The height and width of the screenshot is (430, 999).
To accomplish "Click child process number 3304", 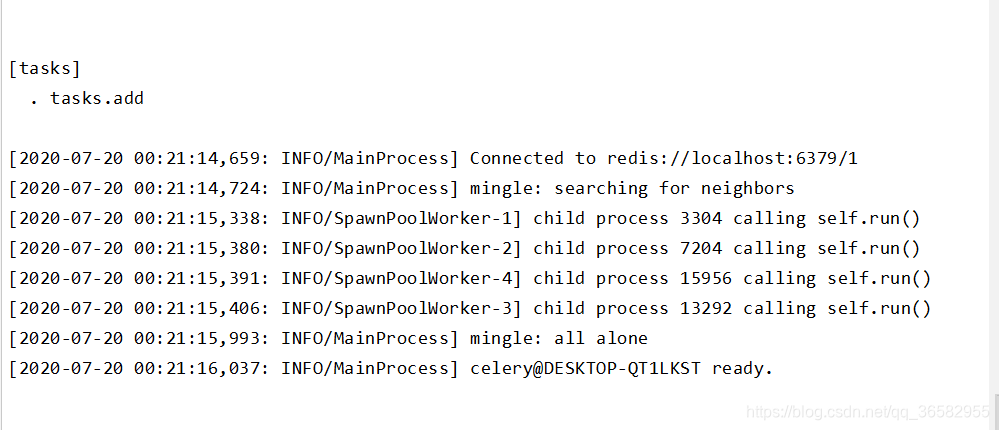I will coord(701,219).
